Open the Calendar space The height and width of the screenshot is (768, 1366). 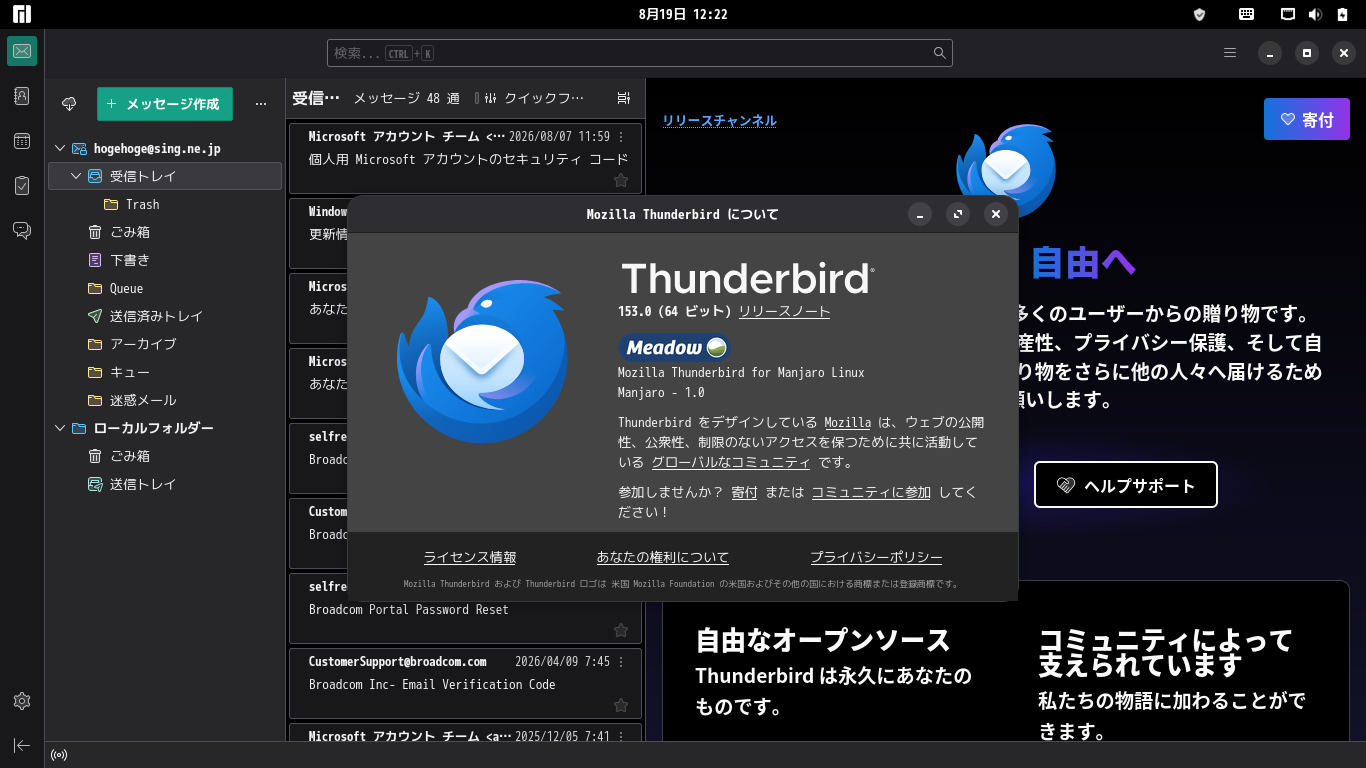click(x=22, y=141)
